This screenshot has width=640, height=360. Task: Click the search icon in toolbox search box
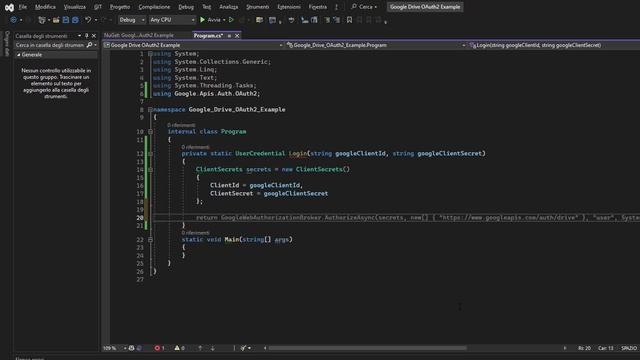coord(89,45)
